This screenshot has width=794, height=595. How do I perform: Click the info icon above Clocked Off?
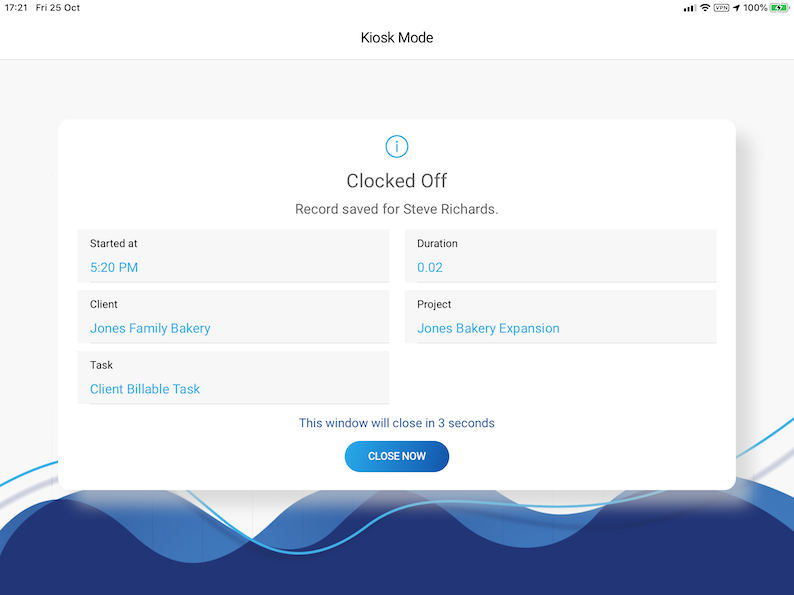point(397,146)
